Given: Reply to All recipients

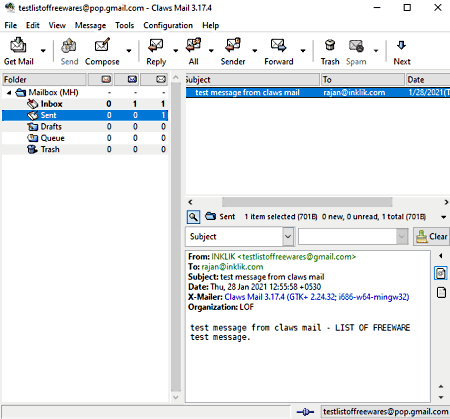Looking at the screenshot, I should click(x=194, y=51).
